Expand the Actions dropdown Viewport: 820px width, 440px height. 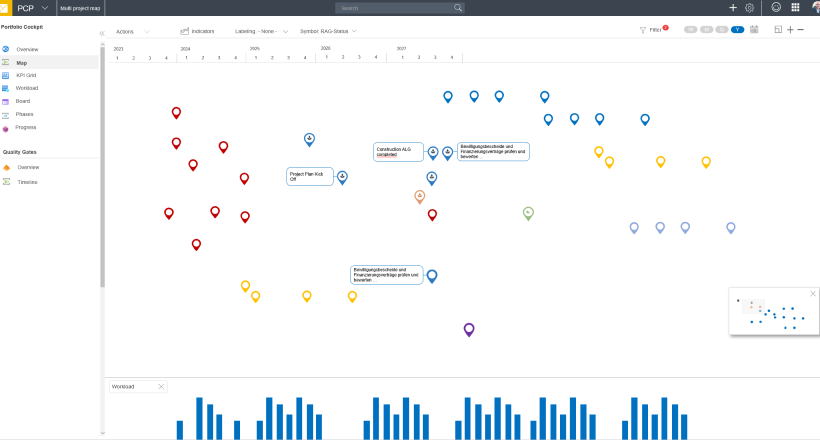pyautogui.click(x=132, y=31)
